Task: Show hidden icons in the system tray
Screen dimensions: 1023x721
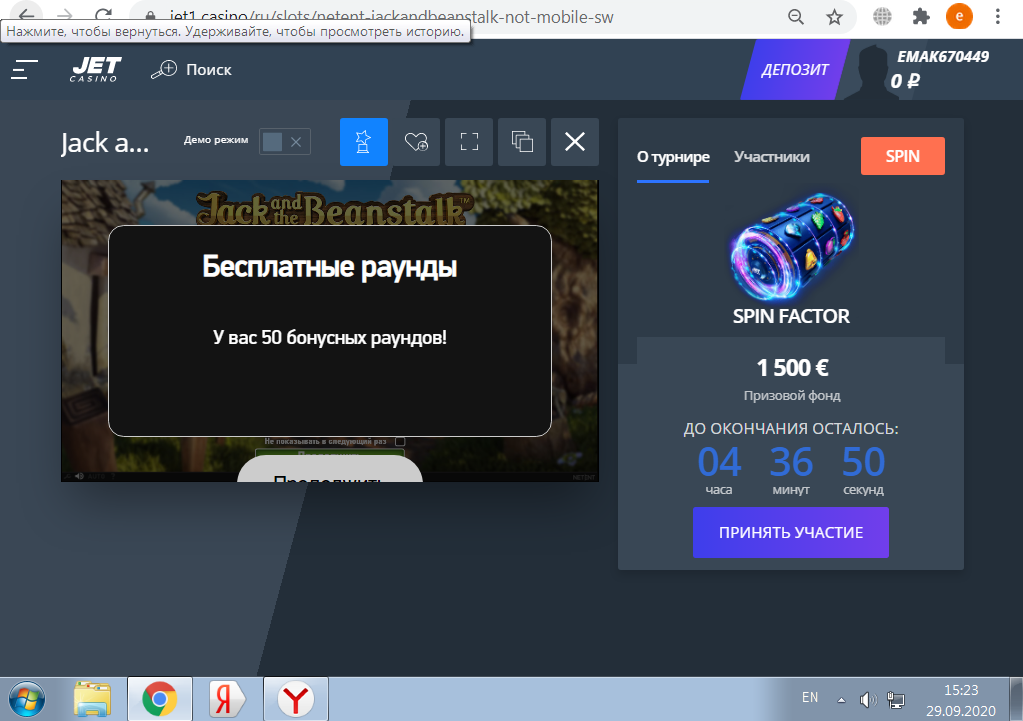Action: click(841, 699)
